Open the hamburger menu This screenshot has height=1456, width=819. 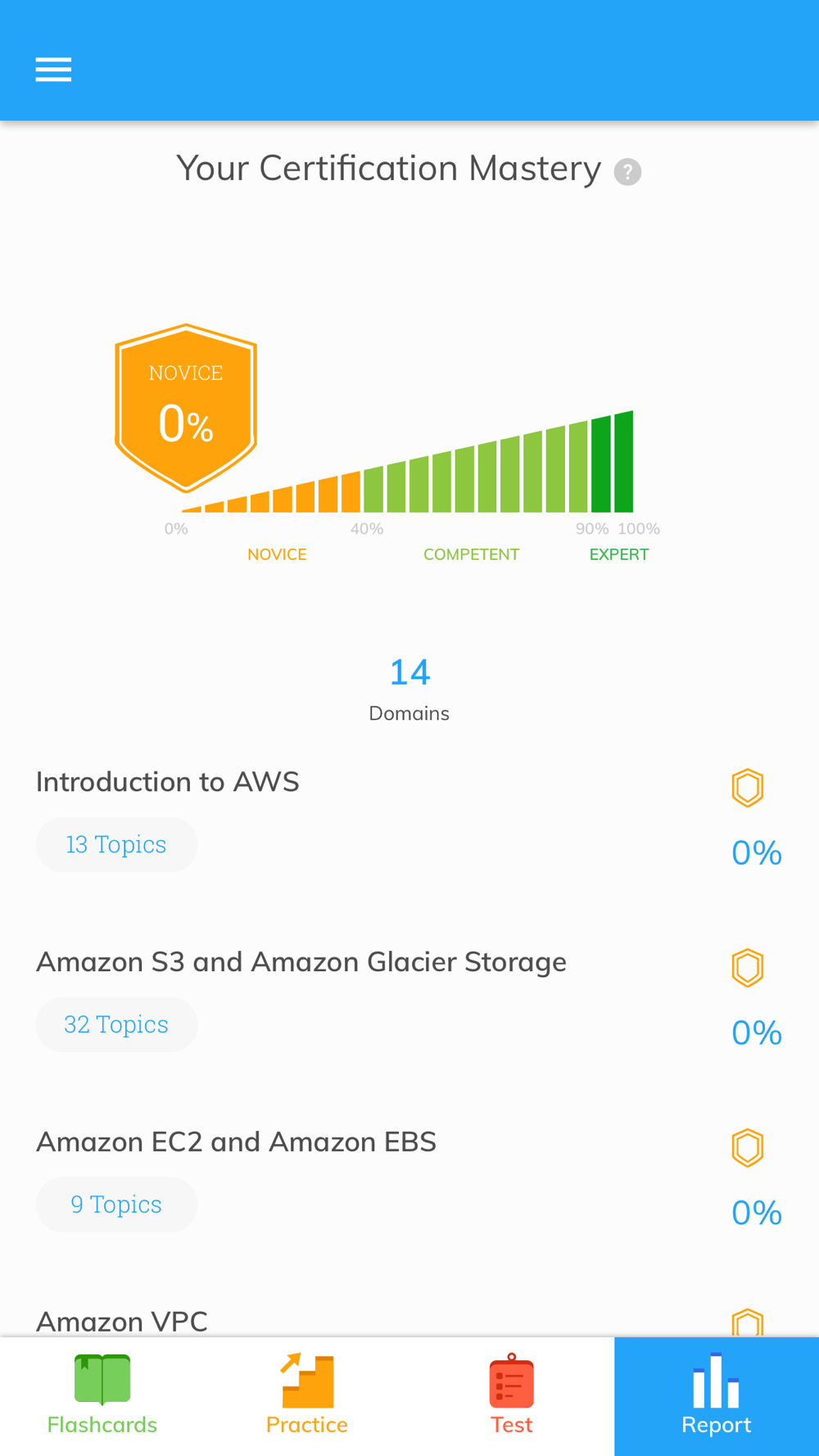point(53,70)
